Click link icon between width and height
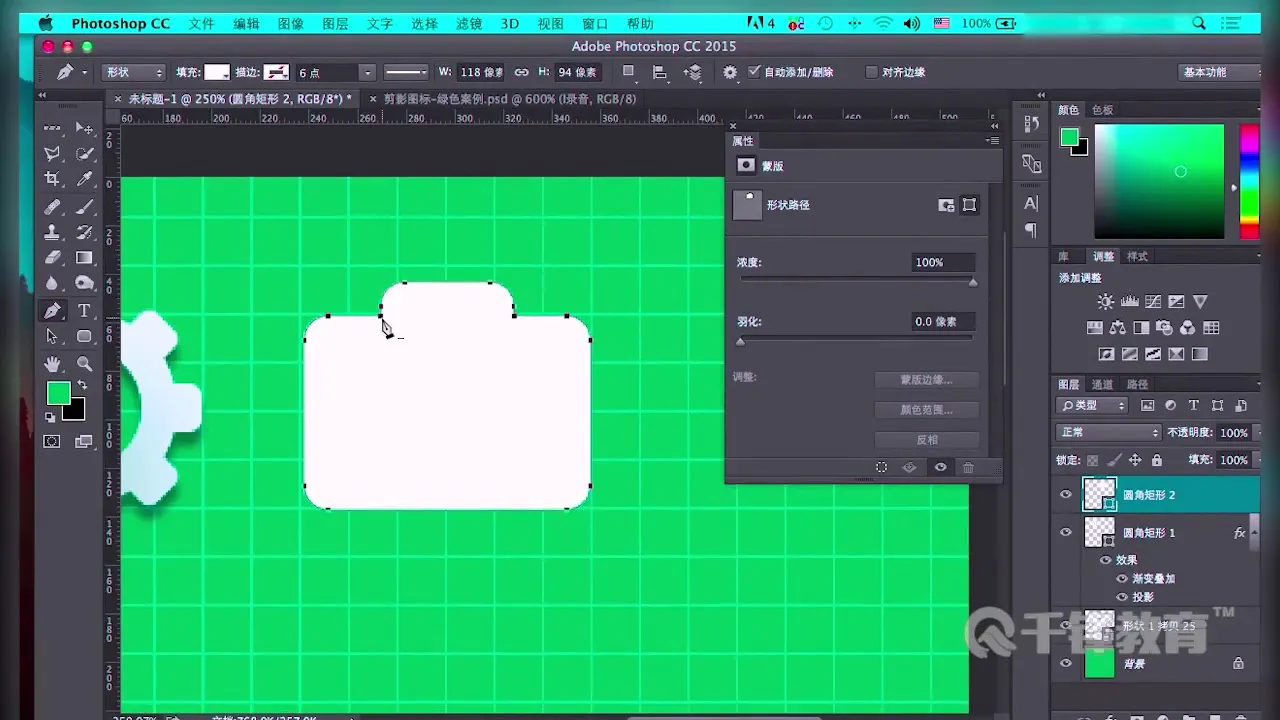1280x720 pixels. [x=521, y=72]
